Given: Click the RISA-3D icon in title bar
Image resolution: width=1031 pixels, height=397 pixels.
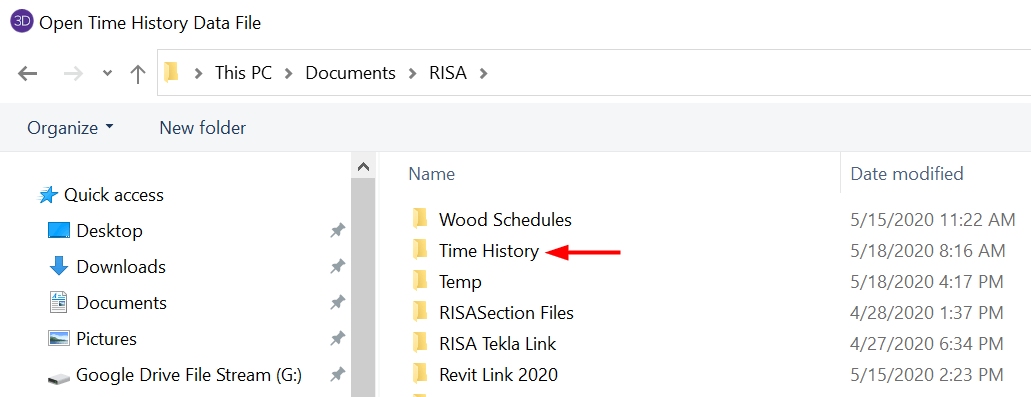Looking at the screenshot, I should (x=22, y=22).
